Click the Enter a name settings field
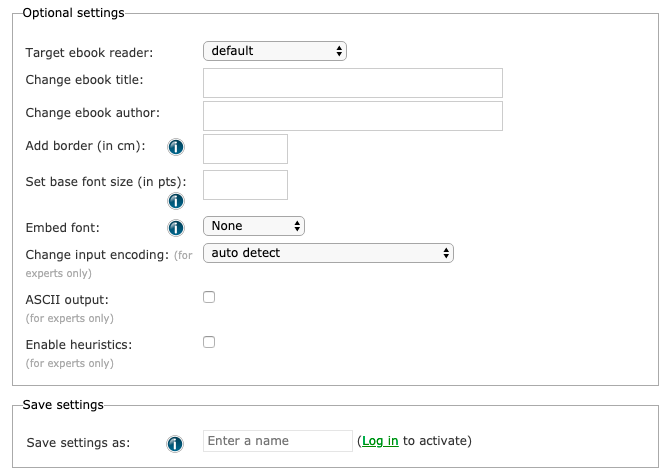This screenshot has width=665, height=473. pos(278,441)
